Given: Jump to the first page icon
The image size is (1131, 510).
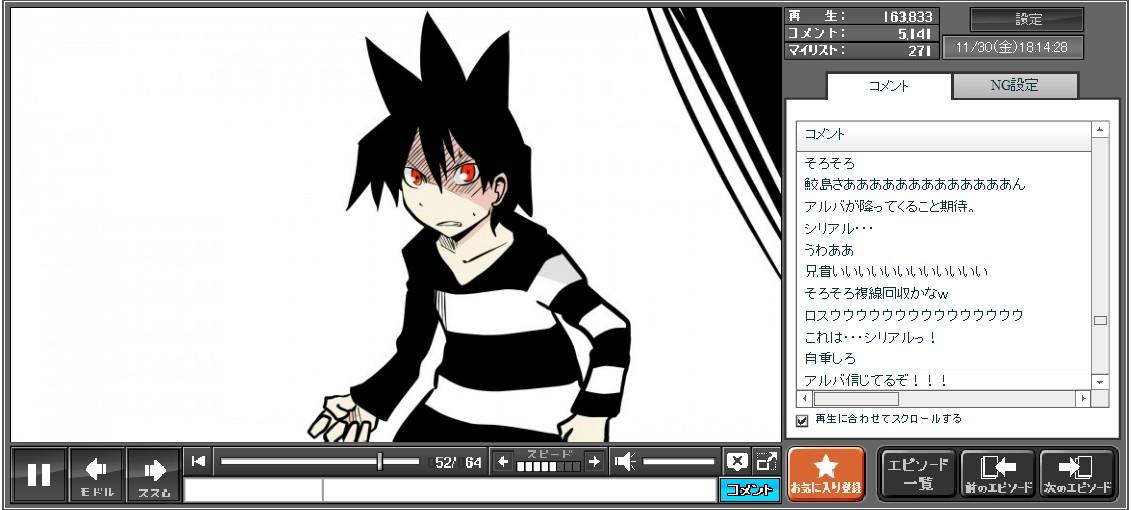Looking at the screenshot, I should [198, 461].
